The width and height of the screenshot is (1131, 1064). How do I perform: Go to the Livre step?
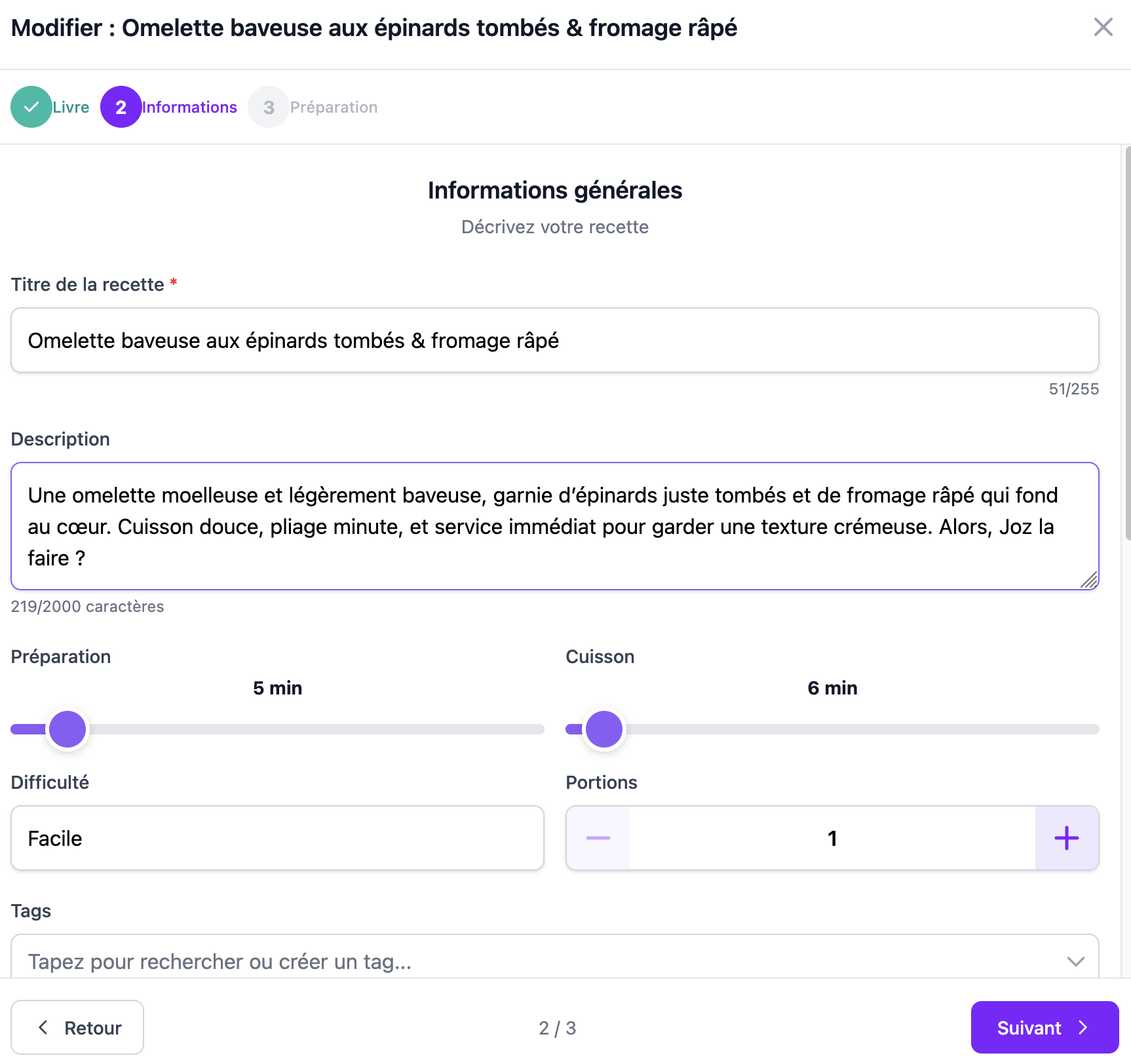[71, 107]
